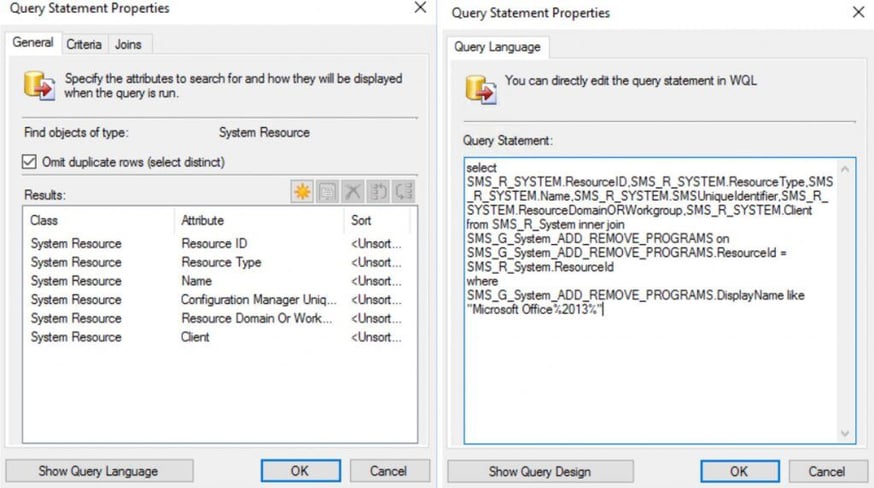Click Cancel in the right dialog

[x=827, y=471]
